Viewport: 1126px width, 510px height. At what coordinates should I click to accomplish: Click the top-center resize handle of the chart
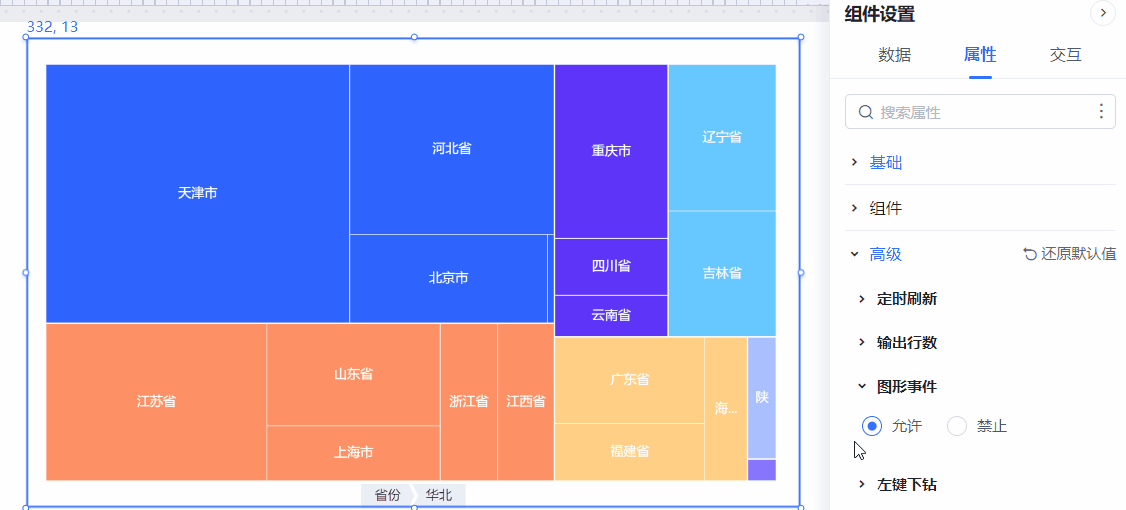coord(414,37)
